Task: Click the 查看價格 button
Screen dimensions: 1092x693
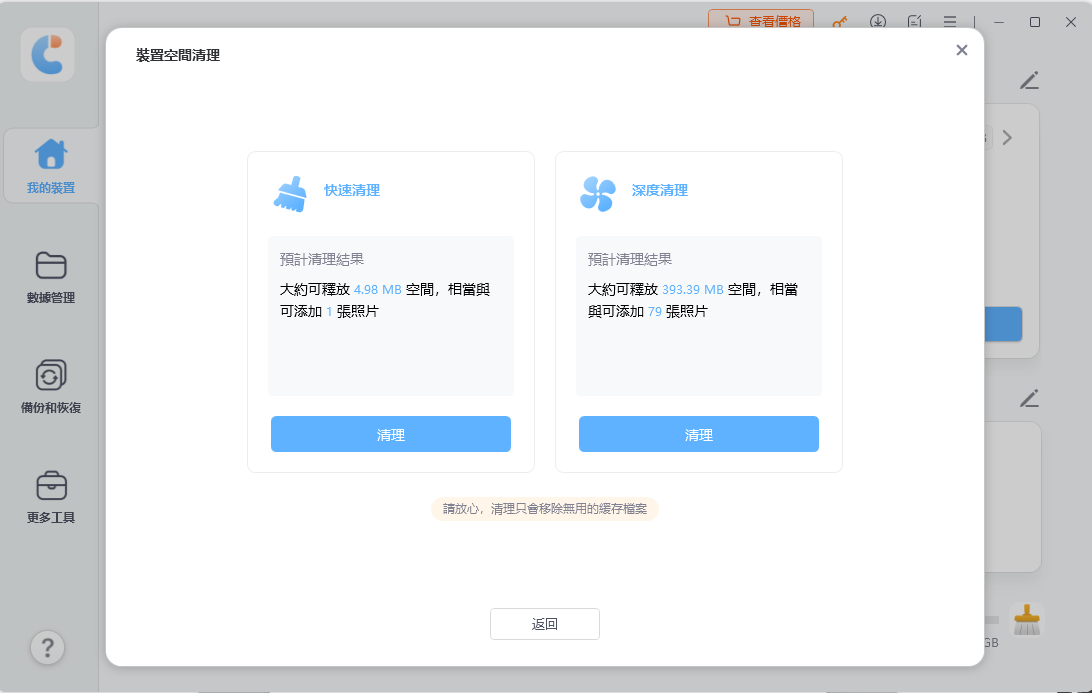Action: coord(760,20)
